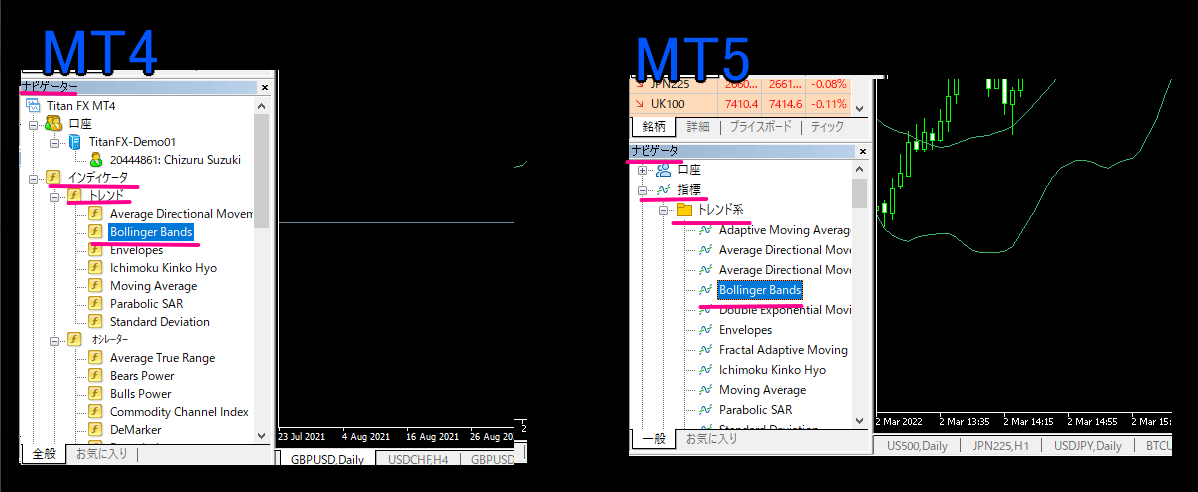Image resolution: width=1198 pixels, height=492 pixels.
Task: Click the Bollinger Bands icon in MT5
Action: (x=705, y=290)
